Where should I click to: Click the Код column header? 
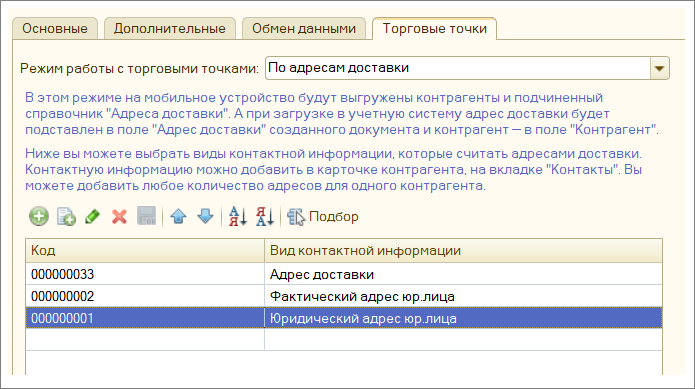(x=145, y=251)
